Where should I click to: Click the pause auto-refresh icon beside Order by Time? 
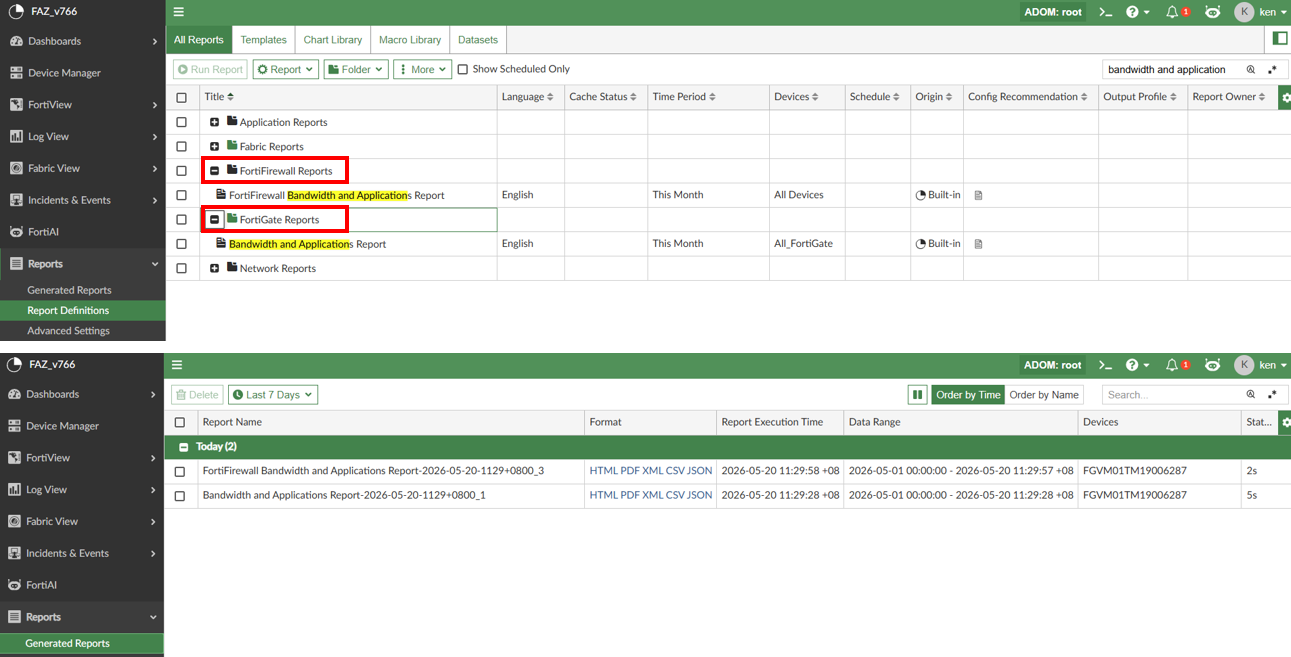tap(917, 395)
